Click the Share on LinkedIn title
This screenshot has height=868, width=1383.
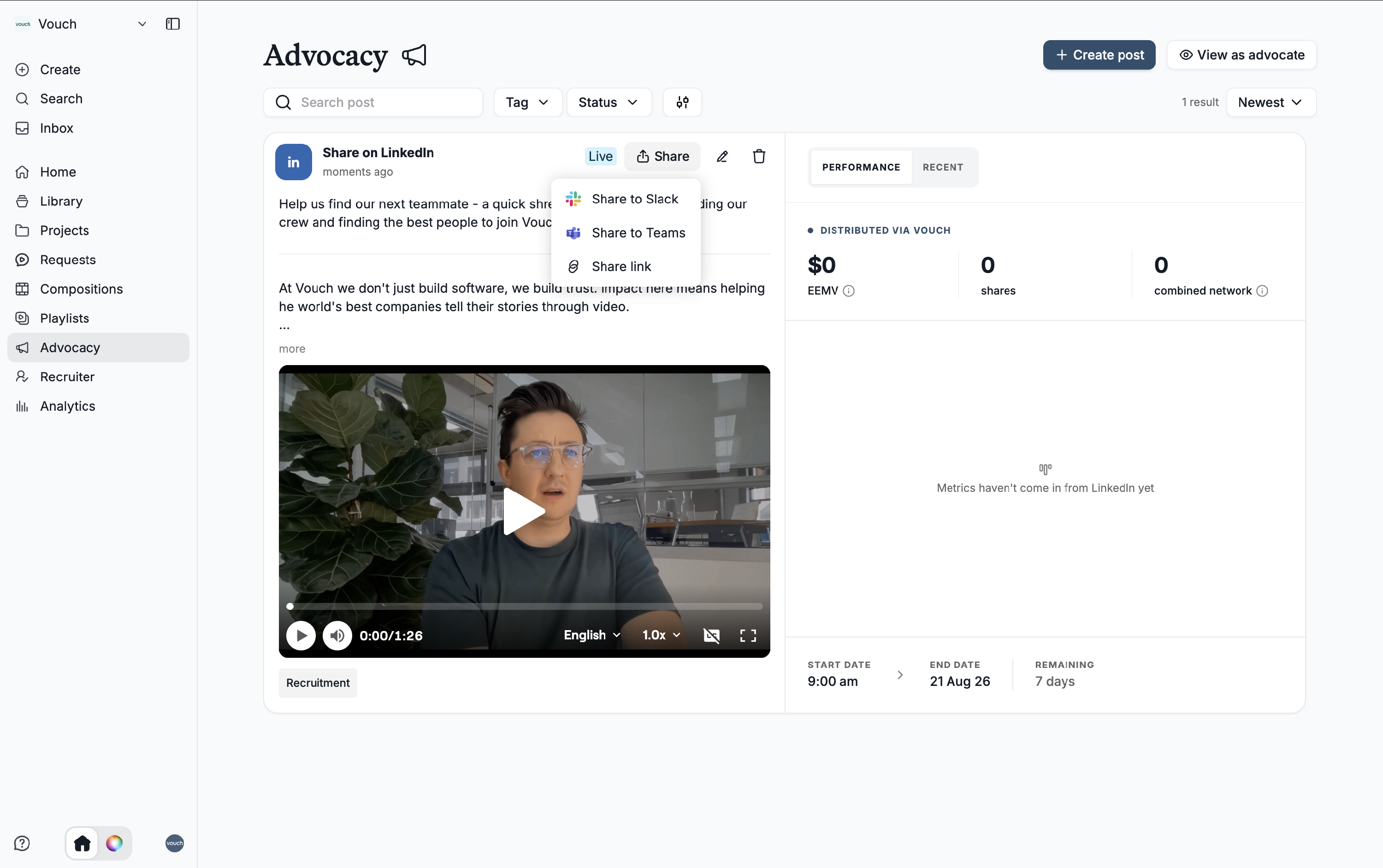(378, 153)
